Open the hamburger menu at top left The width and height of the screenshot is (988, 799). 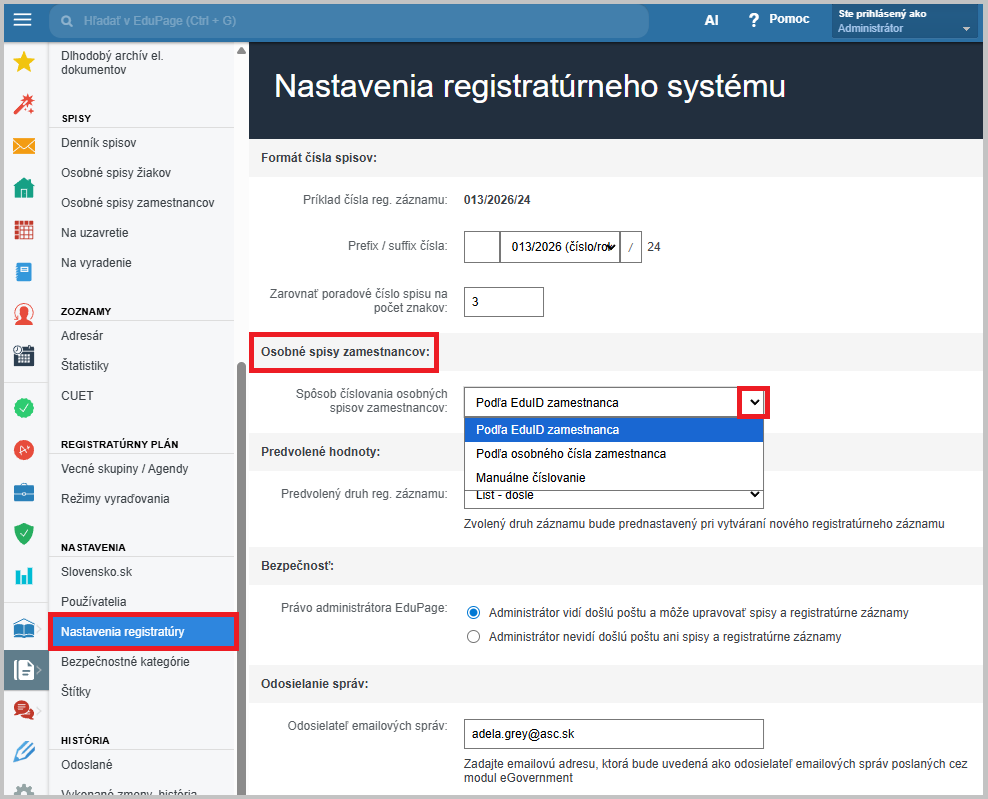pos(22,20)
